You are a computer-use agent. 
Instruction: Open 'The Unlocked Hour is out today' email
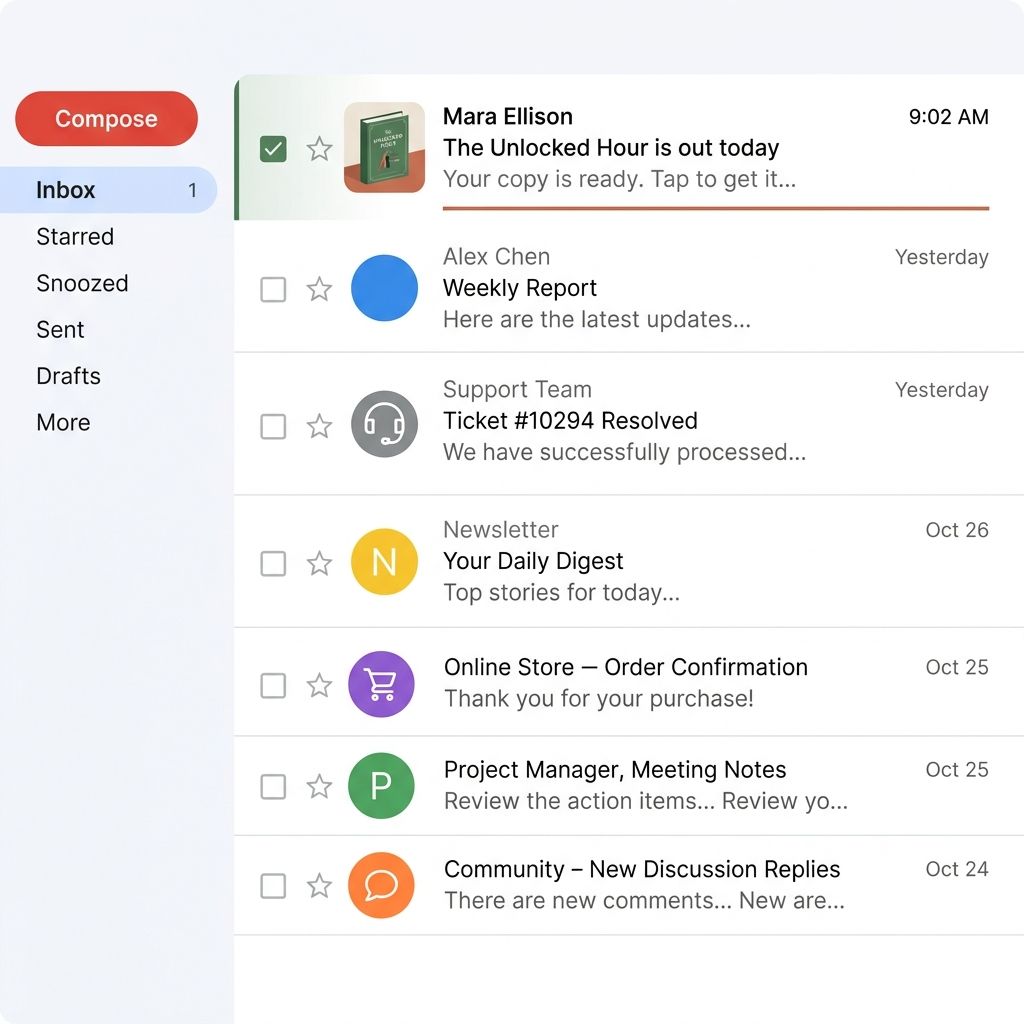click(x=611, y=148)
